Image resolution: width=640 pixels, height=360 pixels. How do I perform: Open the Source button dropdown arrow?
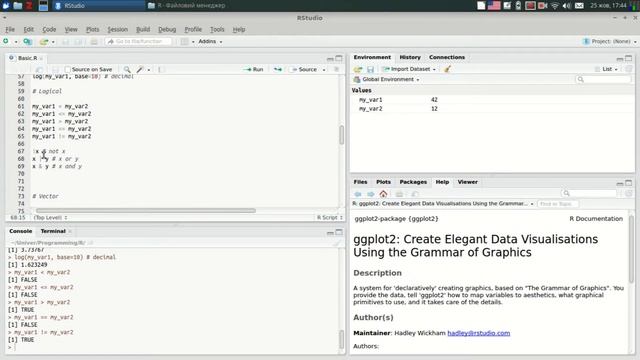324,70
